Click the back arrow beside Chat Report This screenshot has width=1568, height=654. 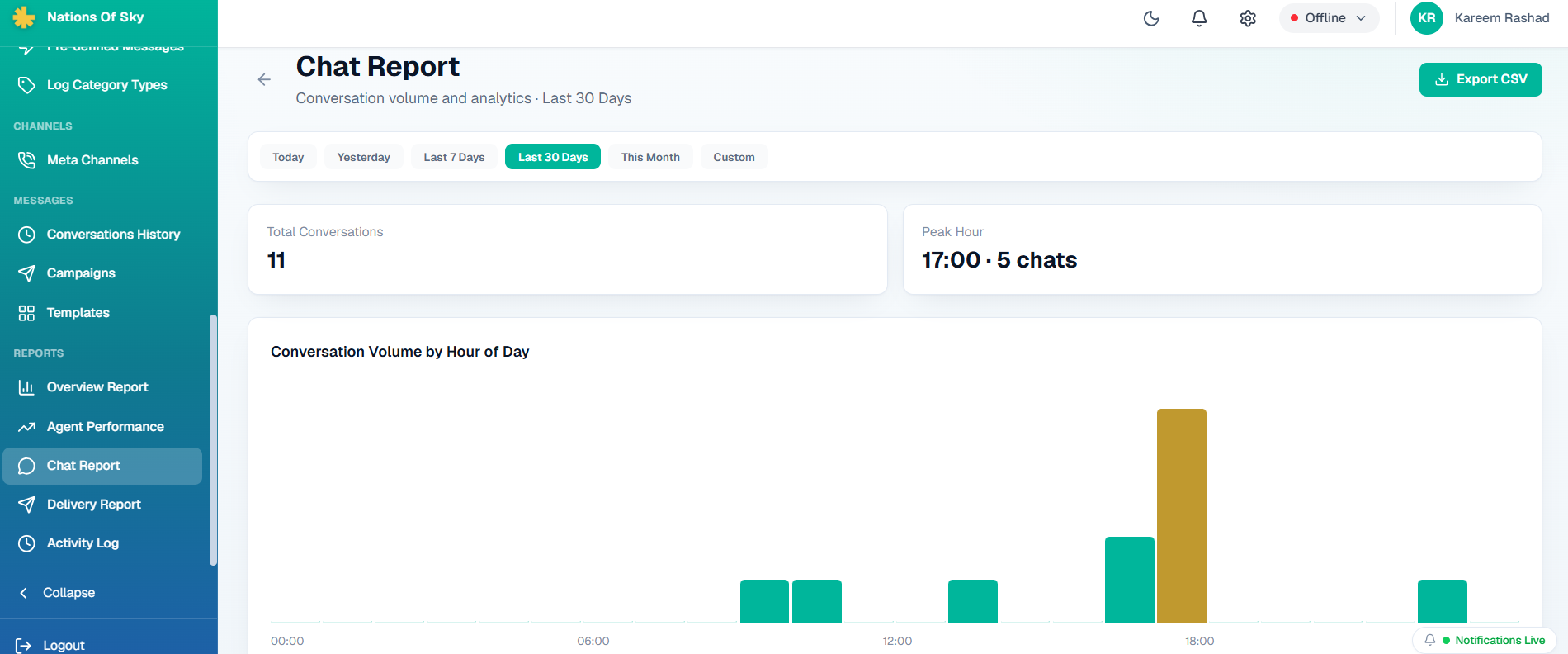[x=264, y=79]
